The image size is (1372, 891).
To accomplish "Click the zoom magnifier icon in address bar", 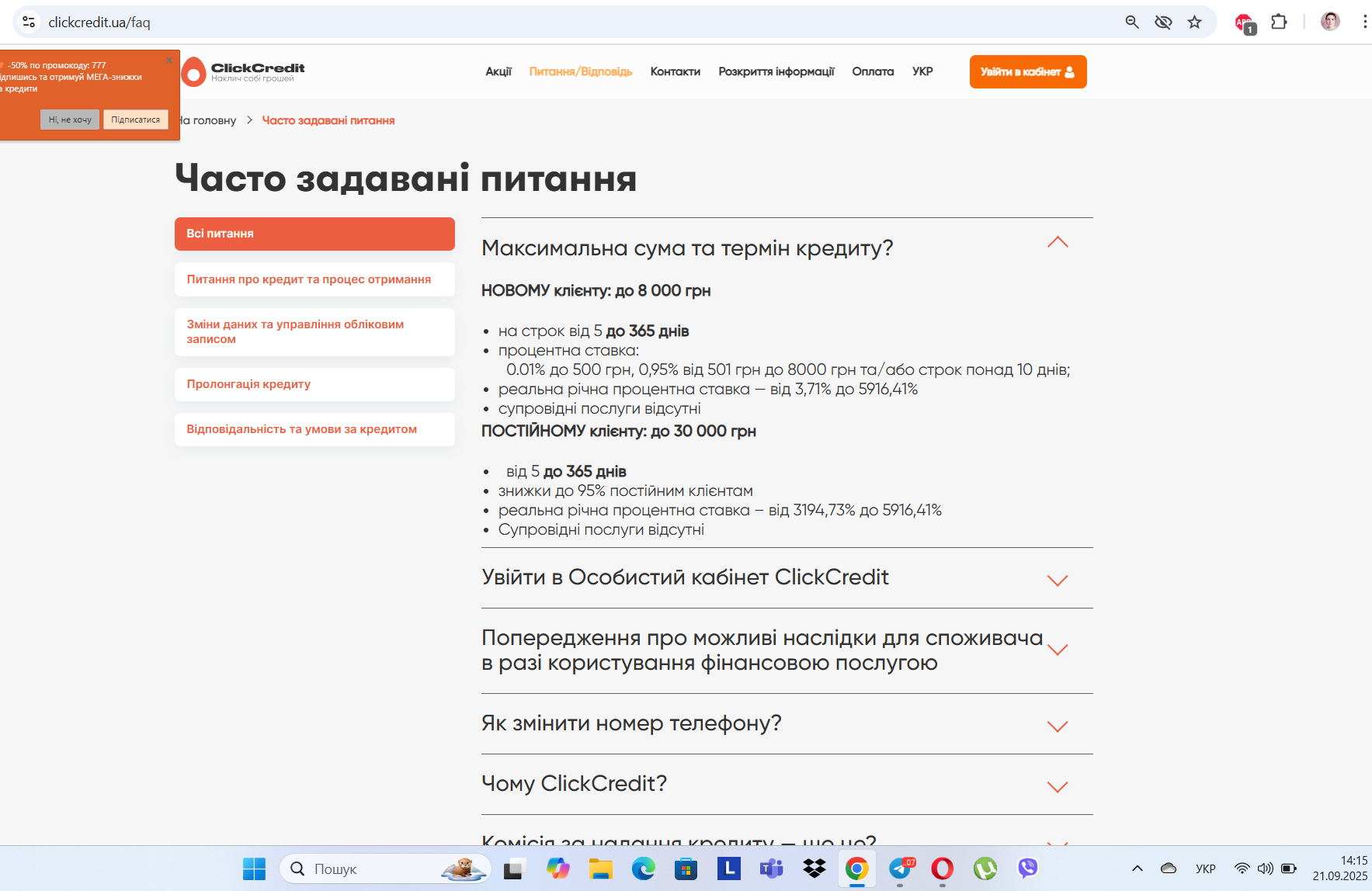I will 1132,22.
